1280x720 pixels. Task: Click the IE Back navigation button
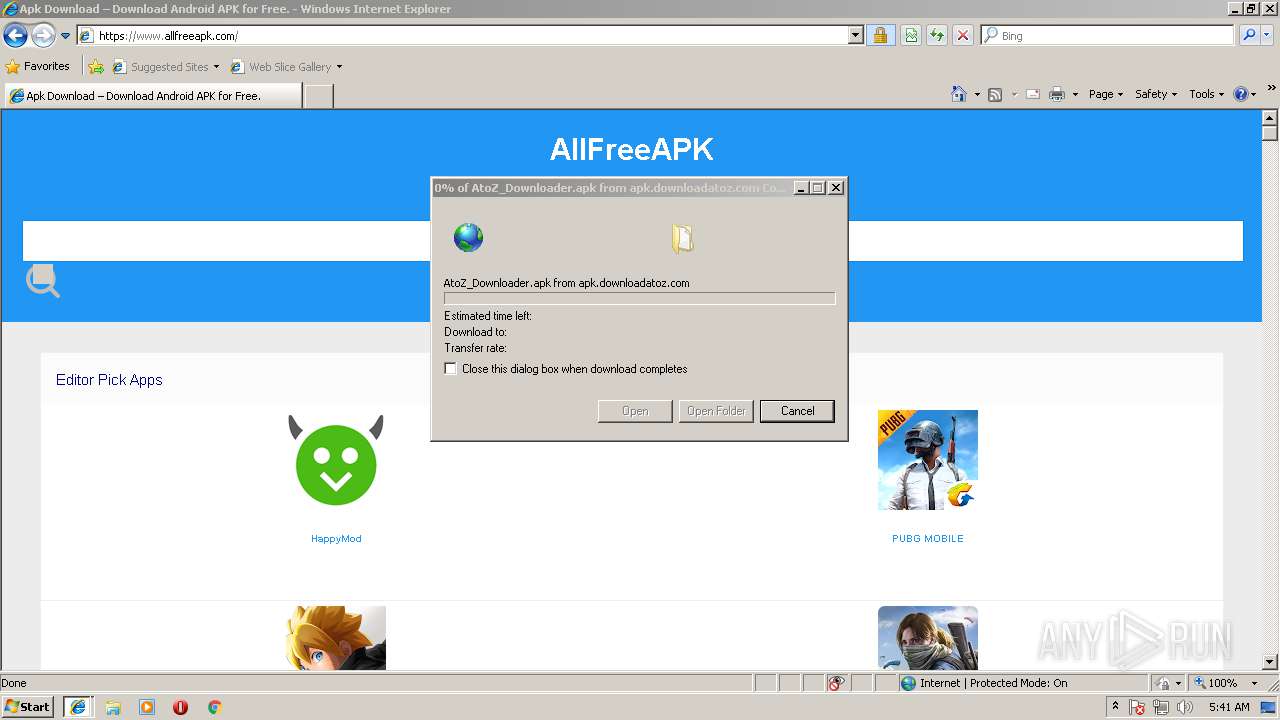15,36
